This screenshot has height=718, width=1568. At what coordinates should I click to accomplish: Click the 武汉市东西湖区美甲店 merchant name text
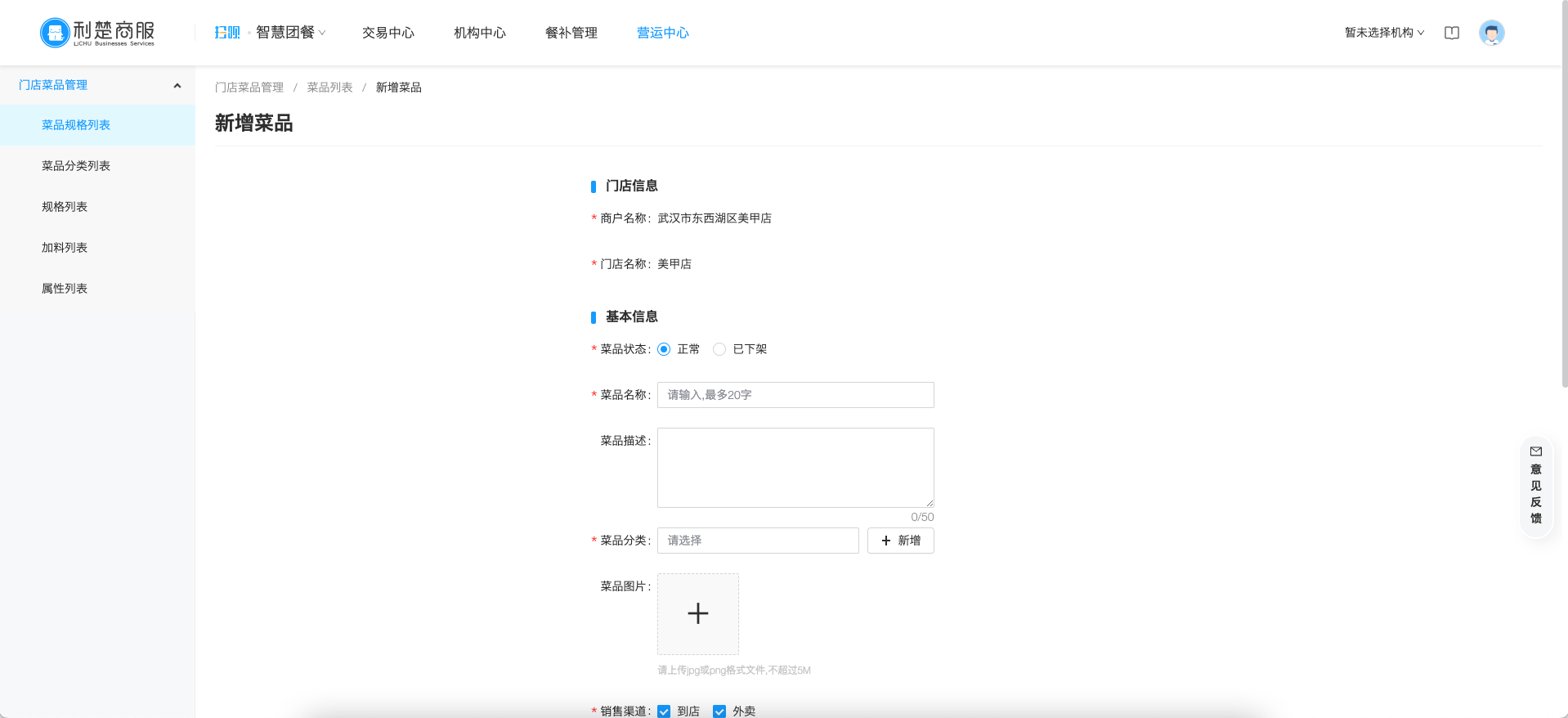[x=715, y=218]
